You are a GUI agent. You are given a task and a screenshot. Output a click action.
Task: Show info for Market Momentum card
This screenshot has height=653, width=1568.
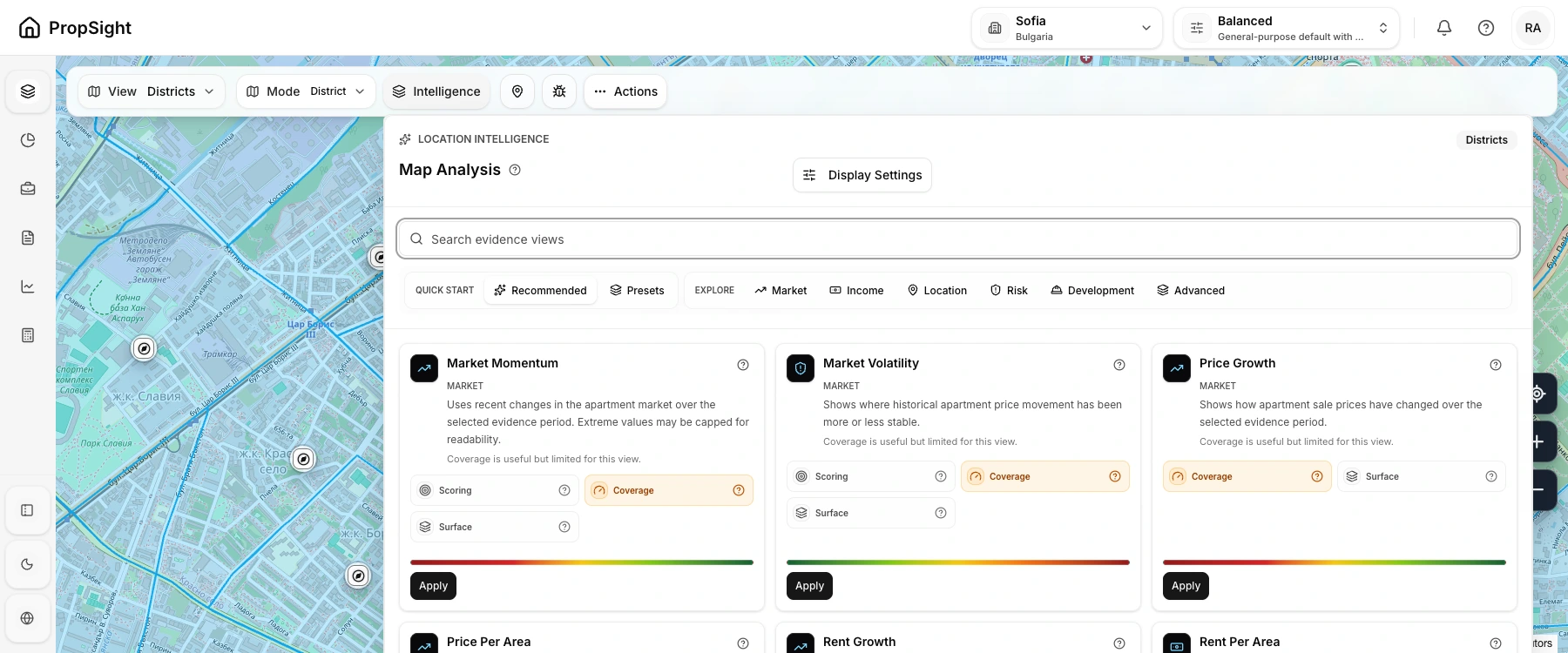coord(743,365)
